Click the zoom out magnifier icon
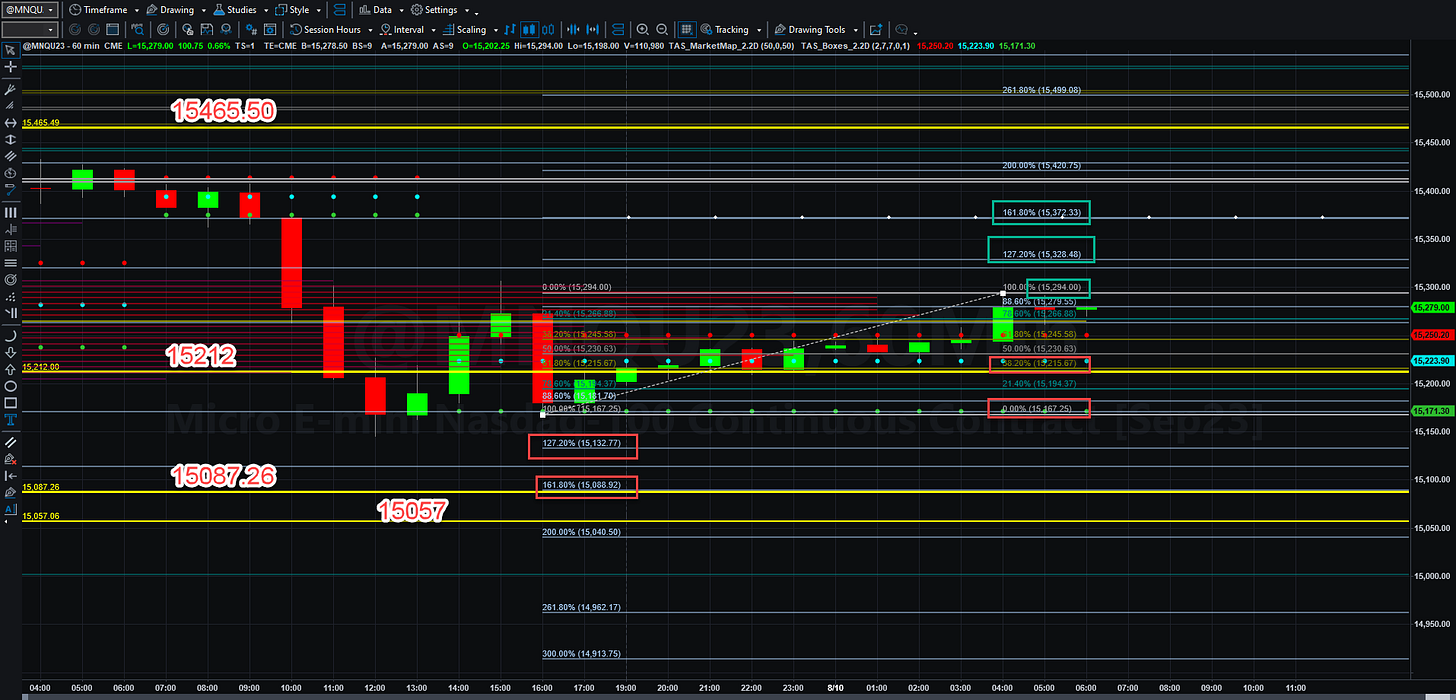The height and width of the screenshot is (700, 1456). pyautogui.click(x=662, y=30)
